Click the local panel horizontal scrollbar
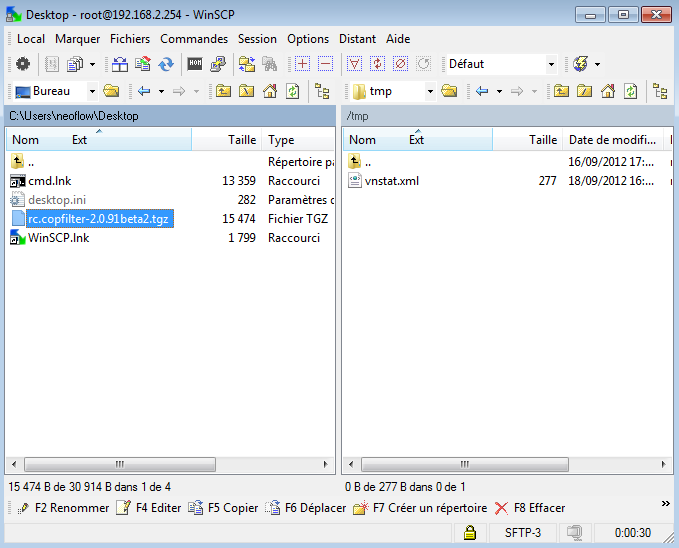The width and height of the screenshot is (679, 548). pyautogui.click(x=120, y=464)
